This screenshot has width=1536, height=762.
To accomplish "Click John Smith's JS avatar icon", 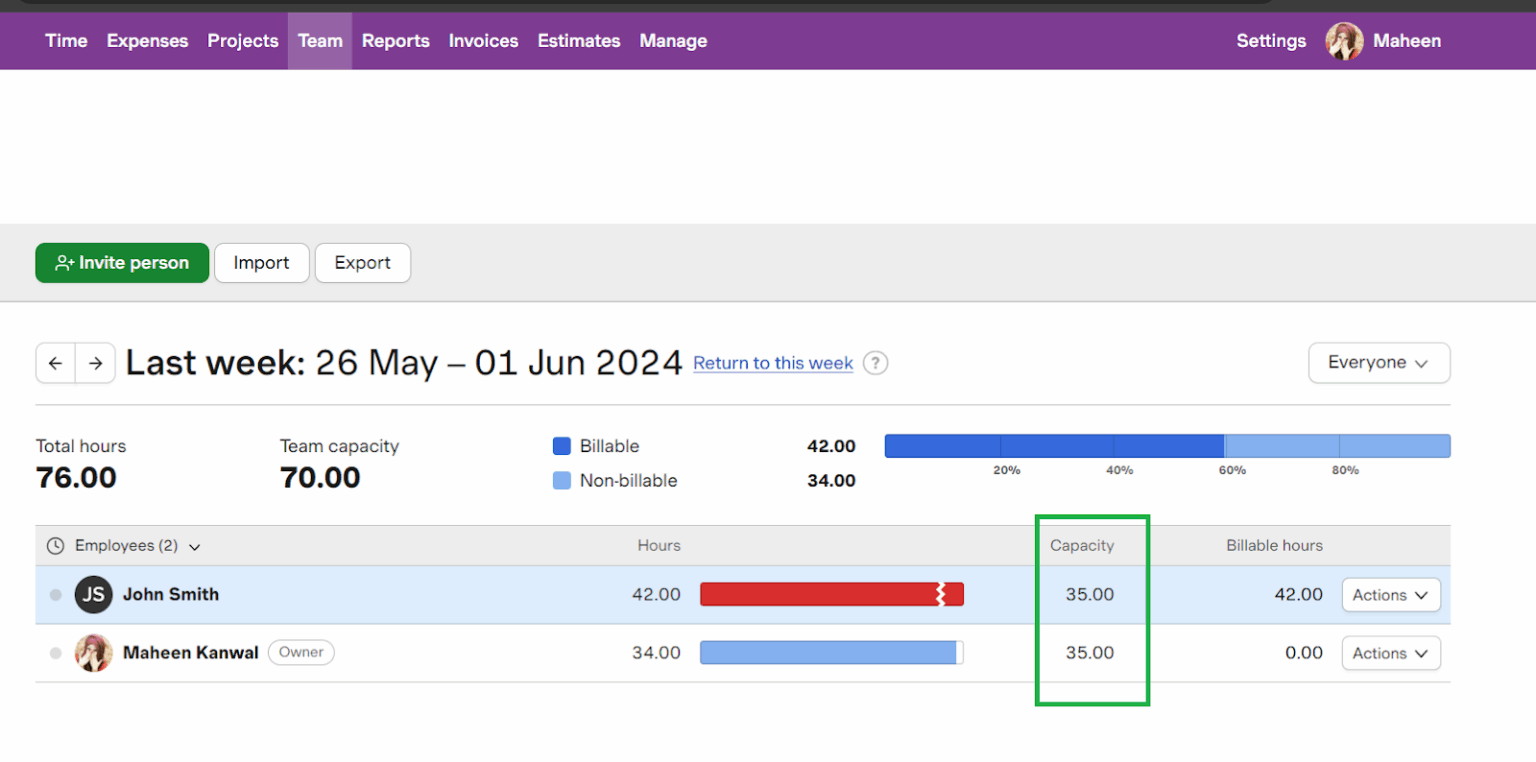I will (93, 594).
